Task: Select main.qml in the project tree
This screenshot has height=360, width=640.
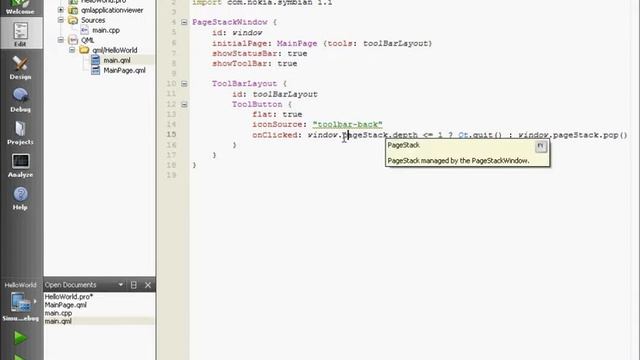Action: (x=117, y=60)
